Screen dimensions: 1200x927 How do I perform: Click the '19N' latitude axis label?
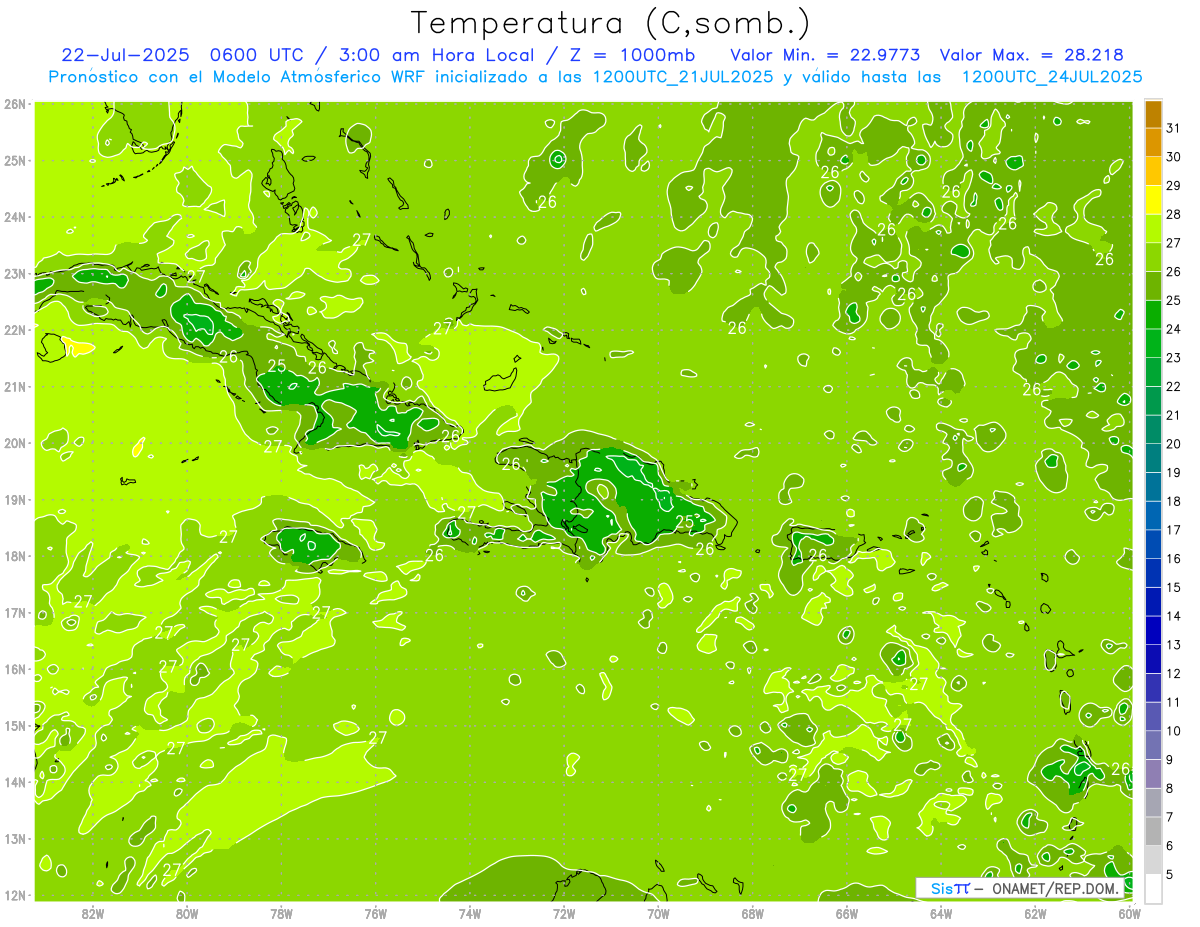pyautogui.click(x=15, y=499)
